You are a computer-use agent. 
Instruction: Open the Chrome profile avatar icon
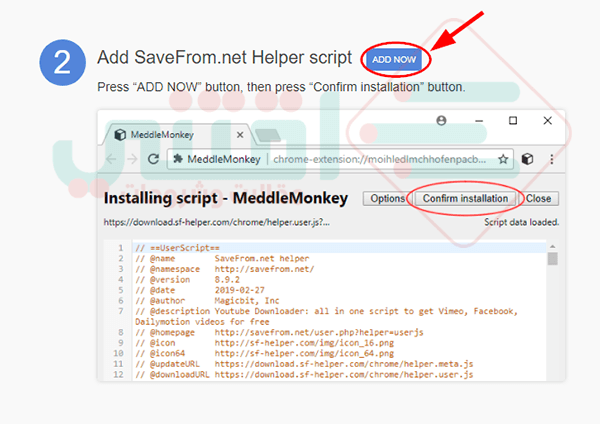click(441, 121)
